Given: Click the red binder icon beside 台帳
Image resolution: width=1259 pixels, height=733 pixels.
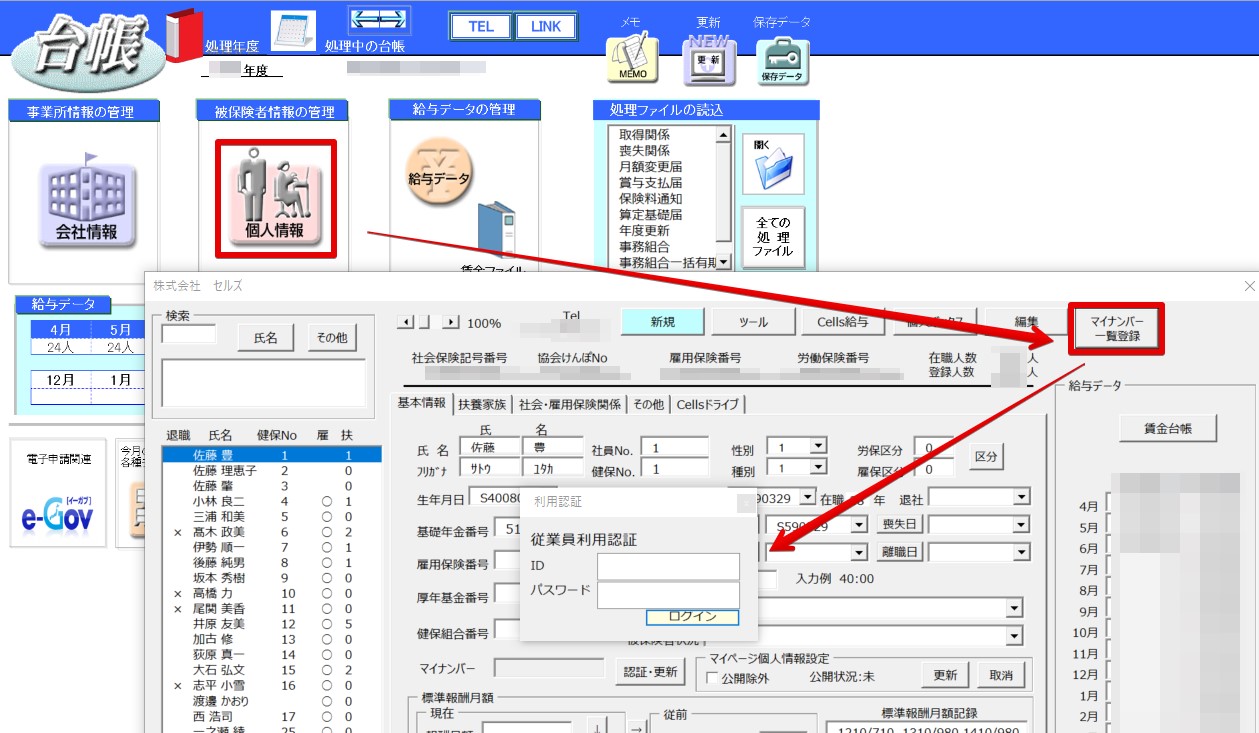Looking at the screenshot, I should pos(184,36).
